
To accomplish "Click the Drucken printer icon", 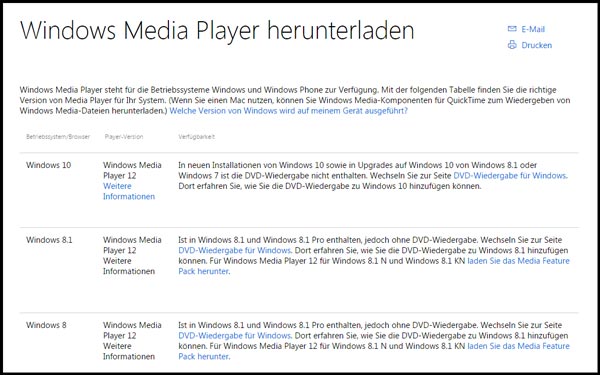I will click(512, 45).
